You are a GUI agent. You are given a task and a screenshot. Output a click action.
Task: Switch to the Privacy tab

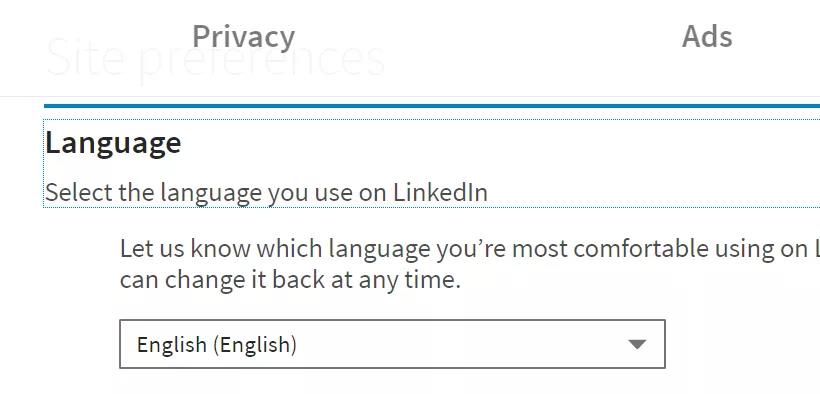tap(244, 37)
